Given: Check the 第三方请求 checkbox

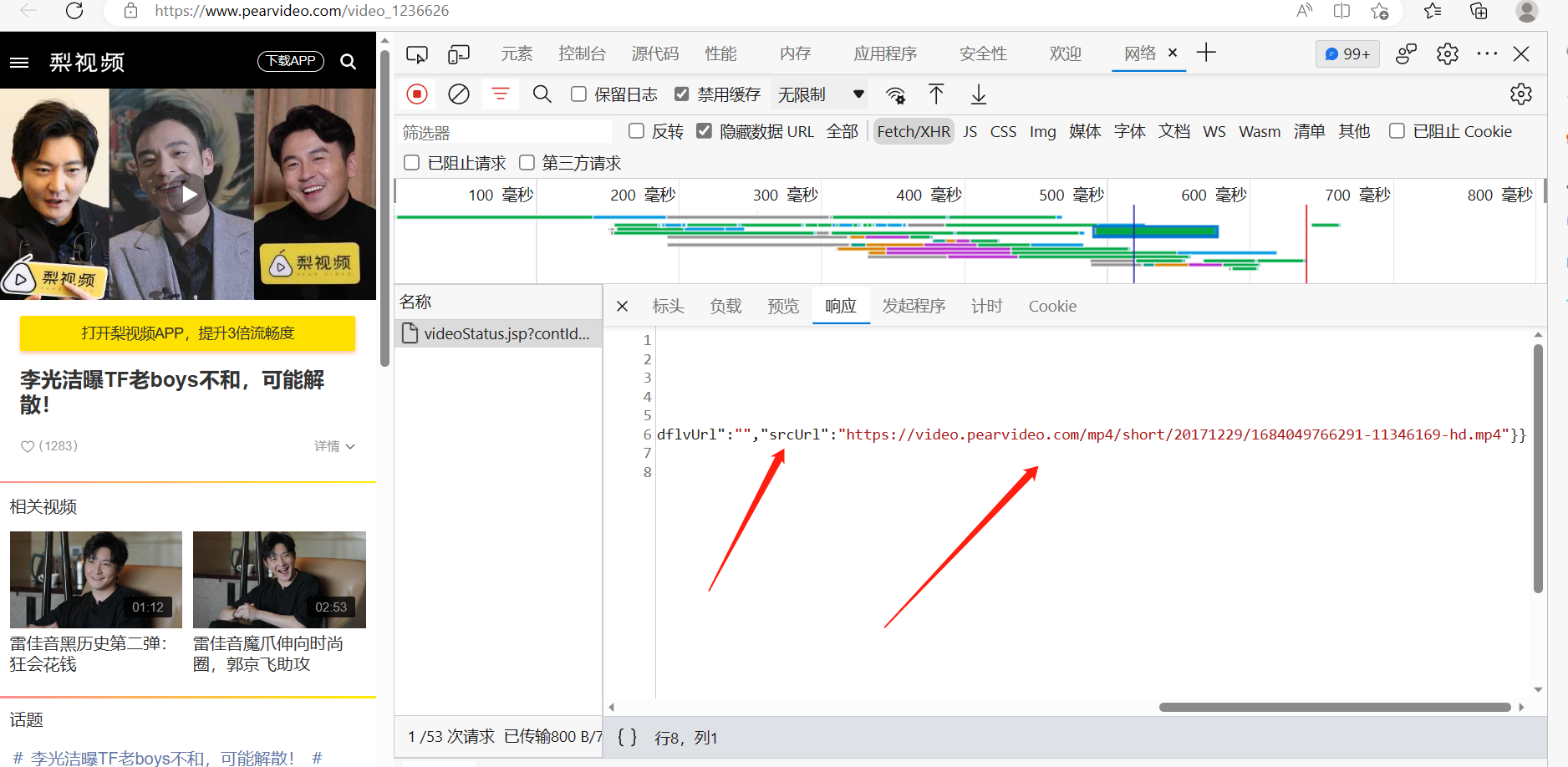Looking at the screenshot, I should (x=527, y=163).
